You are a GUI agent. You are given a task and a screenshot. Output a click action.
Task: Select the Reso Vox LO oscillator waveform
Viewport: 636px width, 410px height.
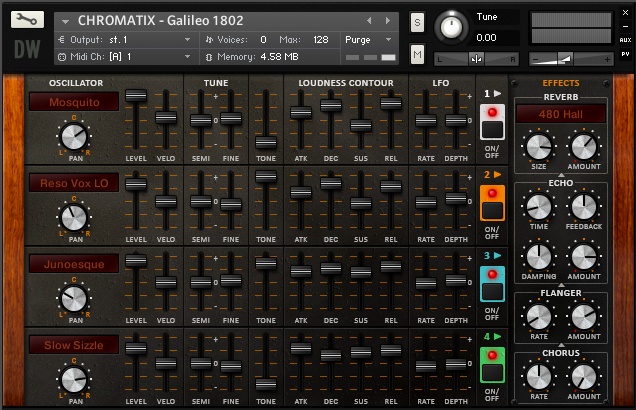[73, 183]
